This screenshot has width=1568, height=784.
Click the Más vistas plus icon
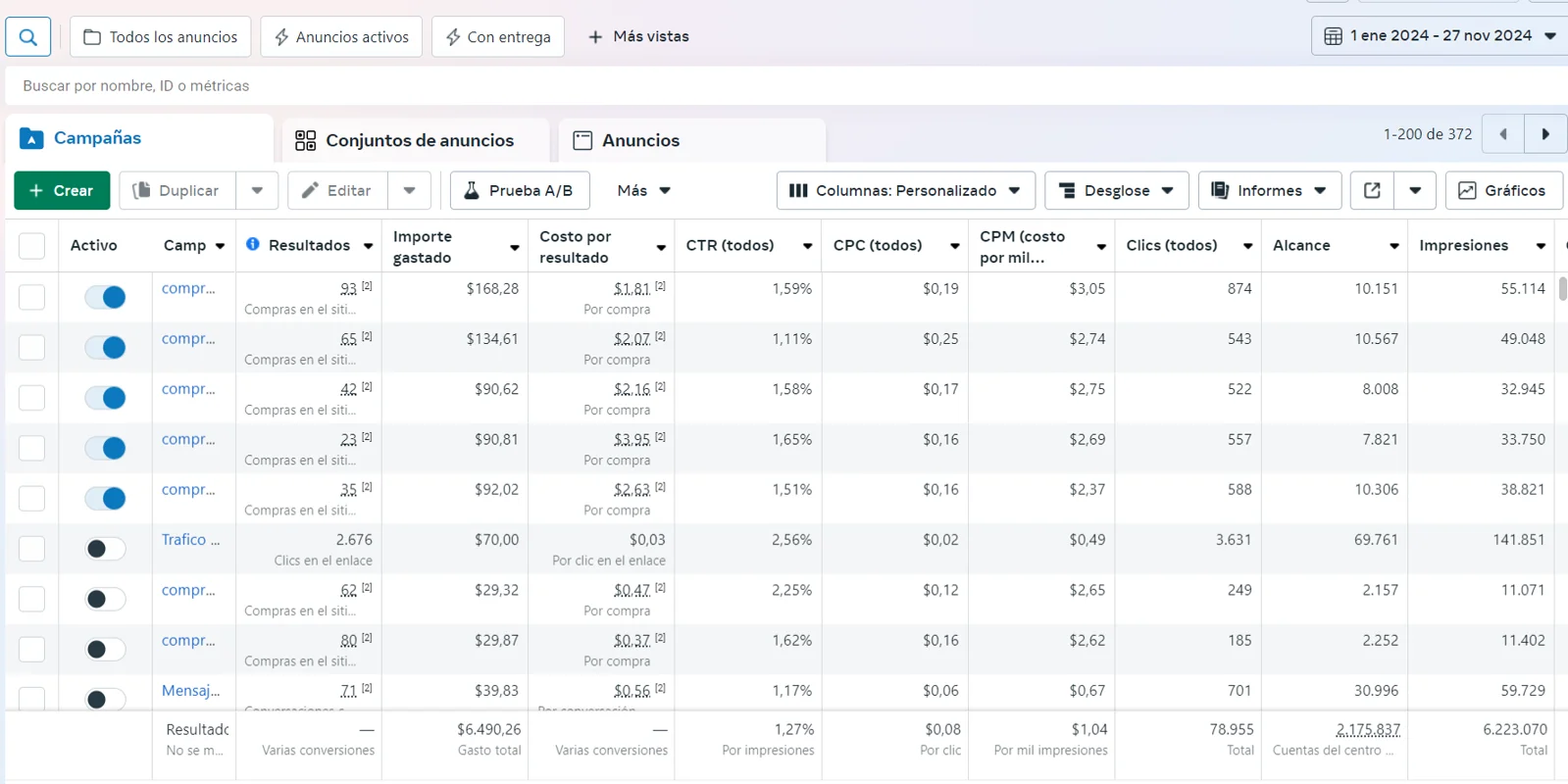click(595, 37)
